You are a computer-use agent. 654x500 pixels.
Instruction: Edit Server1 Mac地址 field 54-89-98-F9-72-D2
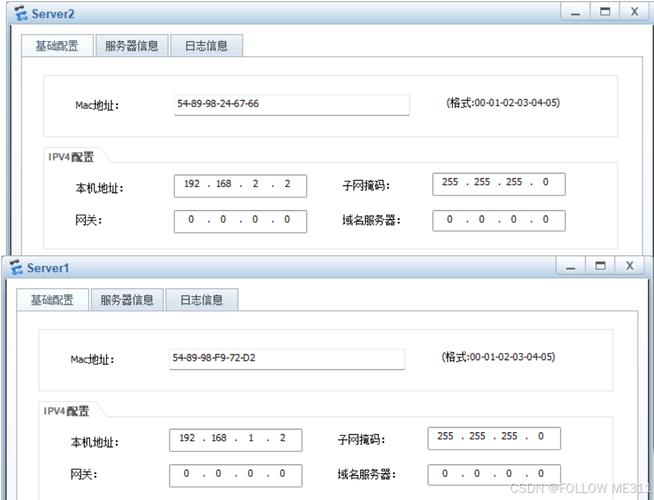click(x=287, y=359)
